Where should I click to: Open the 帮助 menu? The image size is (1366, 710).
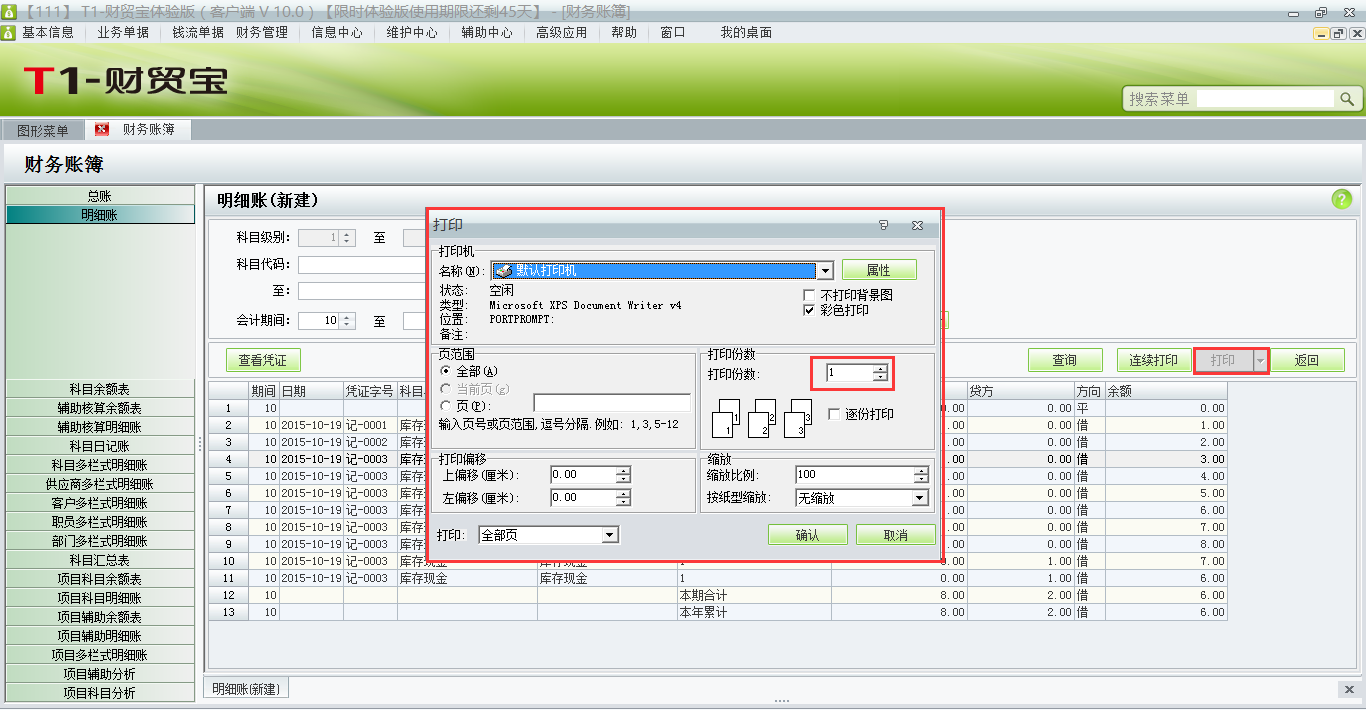point(624,32)
